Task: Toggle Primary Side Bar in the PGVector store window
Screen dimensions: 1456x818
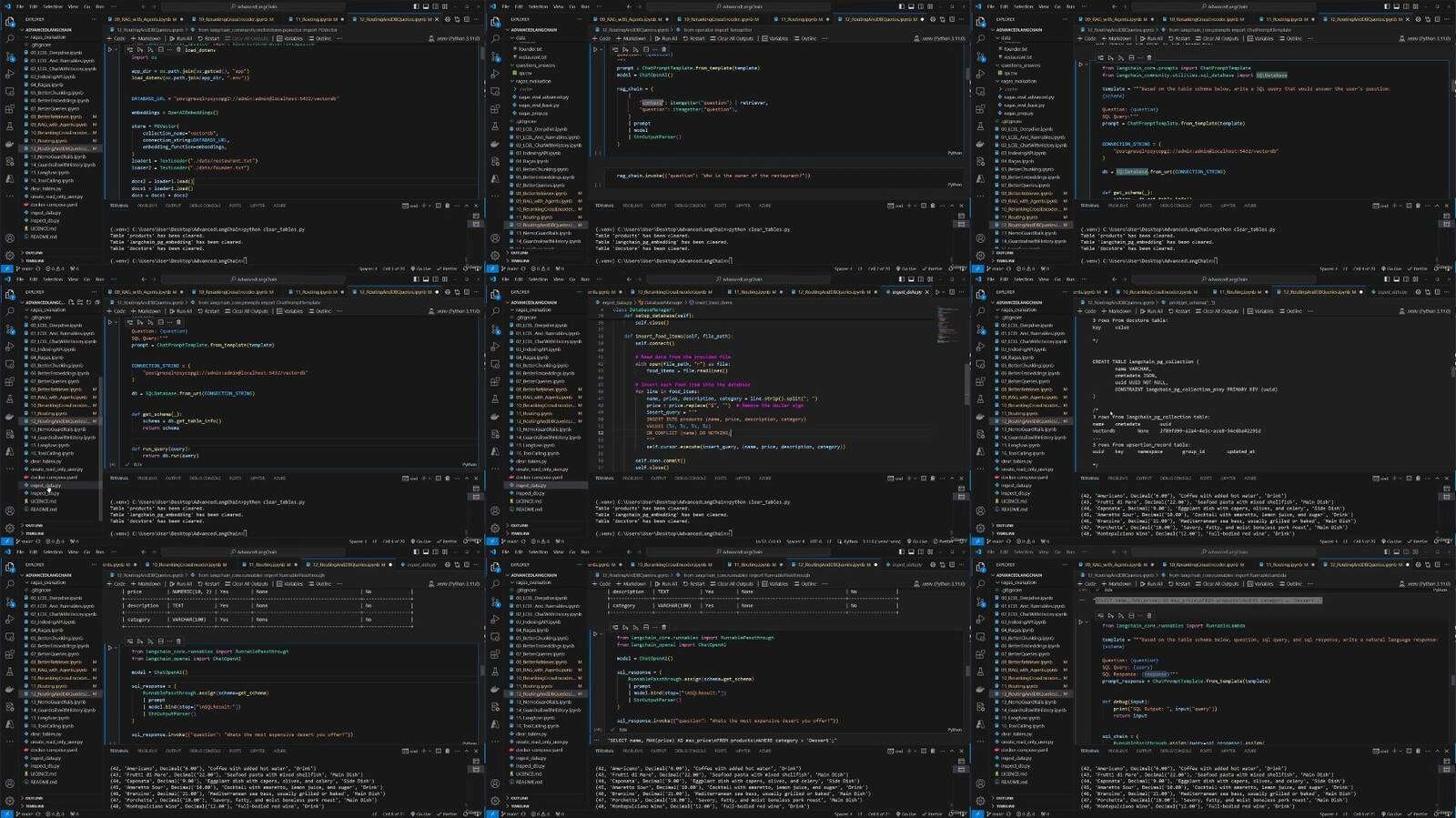Action: [416, 6]
